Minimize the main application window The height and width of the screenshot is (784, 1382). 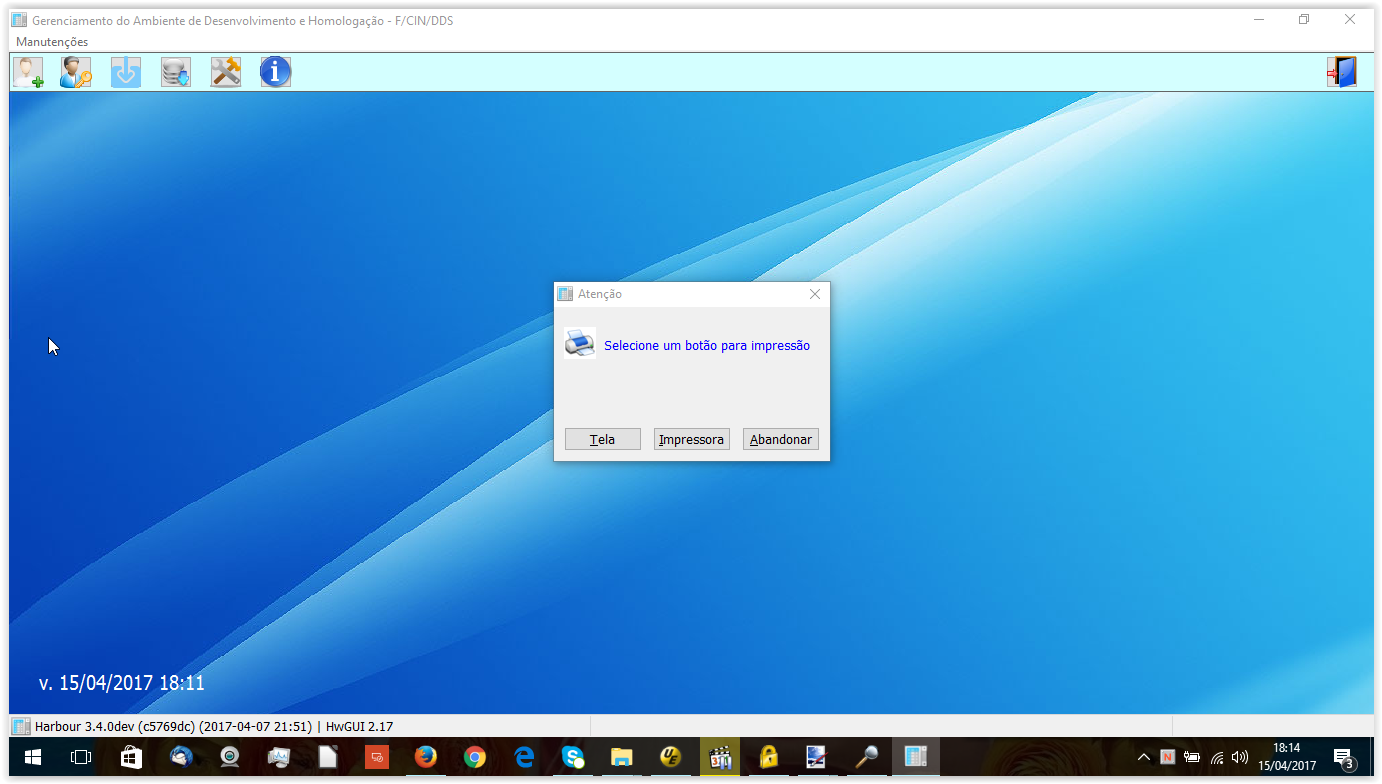[x=1259, y=19]
